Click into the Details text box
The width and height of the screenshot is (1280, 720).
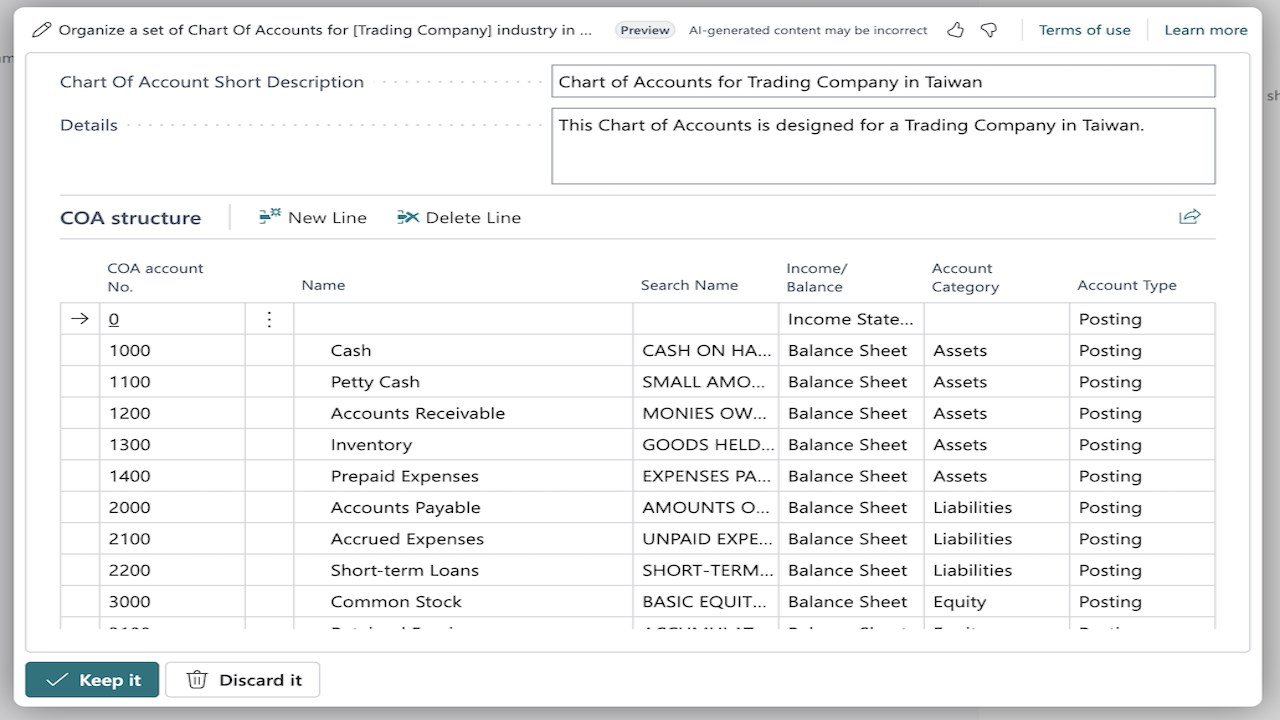(883, 146)
